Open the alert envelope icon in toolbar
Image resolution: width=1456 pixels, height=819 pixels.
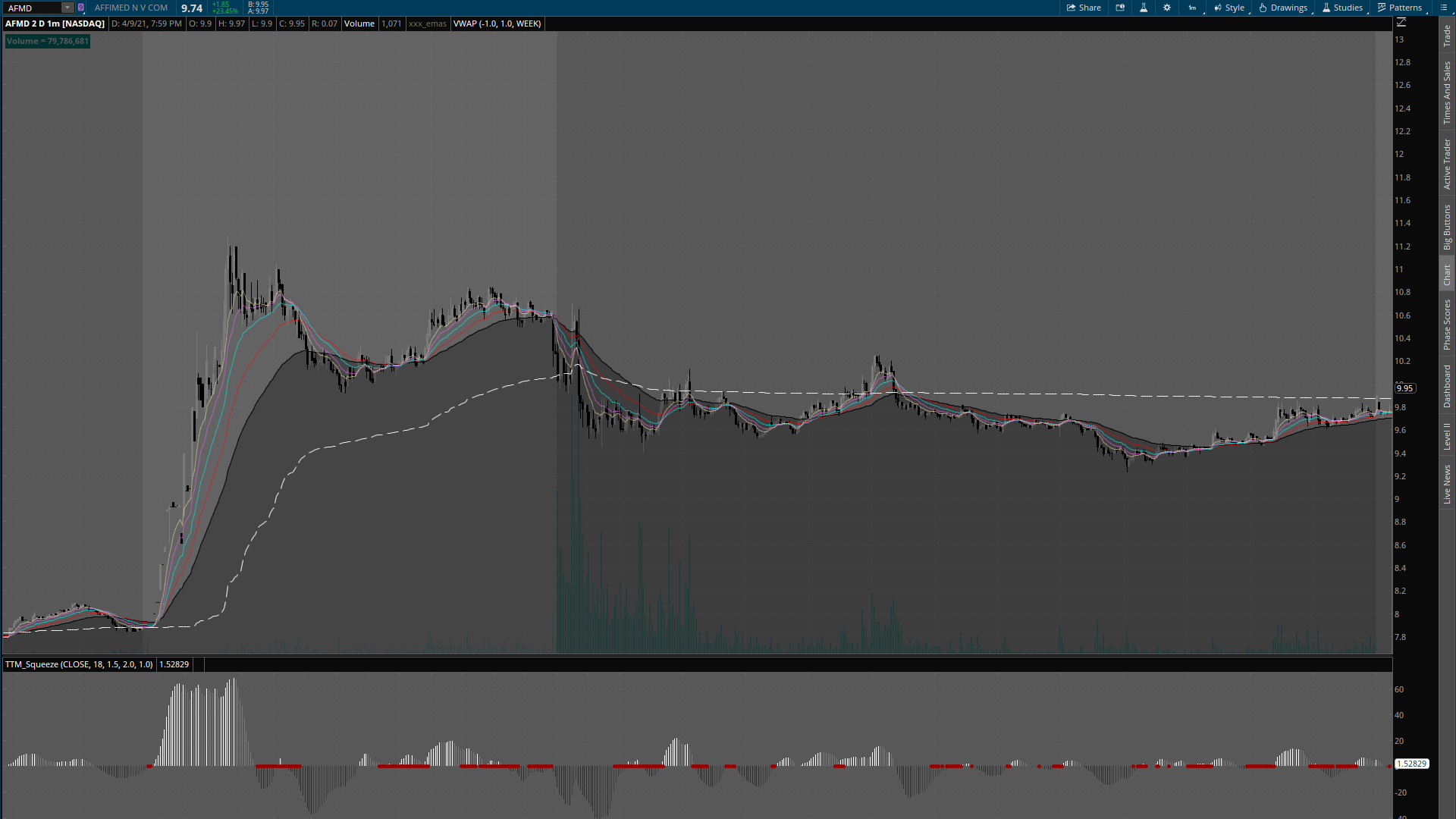click(1120, 8)
